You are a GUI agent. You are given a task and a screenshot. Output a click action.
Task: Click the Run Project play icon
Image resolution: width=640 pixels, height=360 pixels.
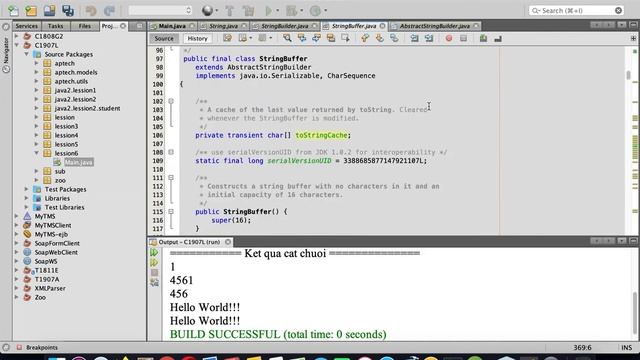tap(268, 10)
